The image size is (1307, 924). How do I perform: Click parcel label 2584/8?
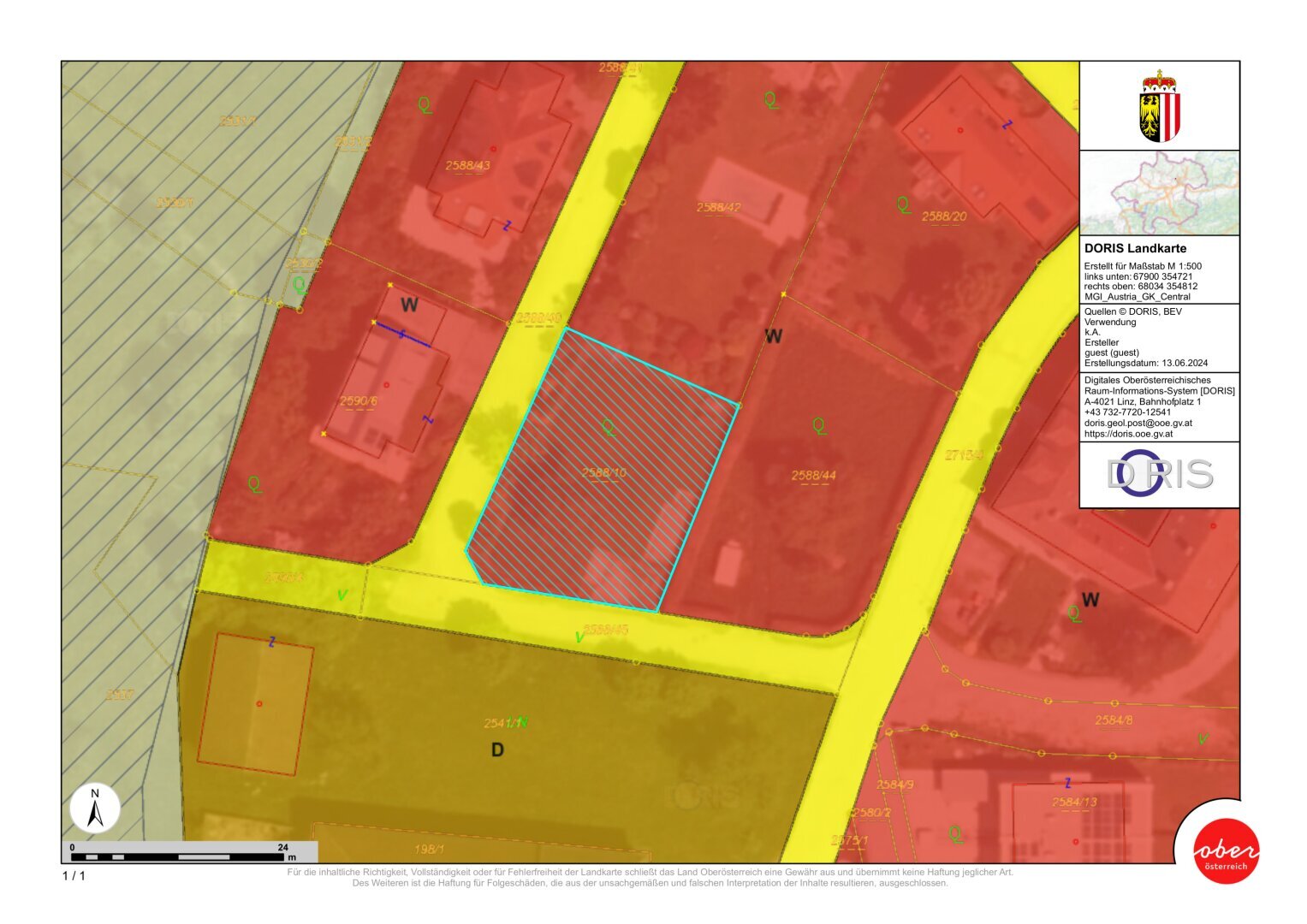click(1114, 720)
